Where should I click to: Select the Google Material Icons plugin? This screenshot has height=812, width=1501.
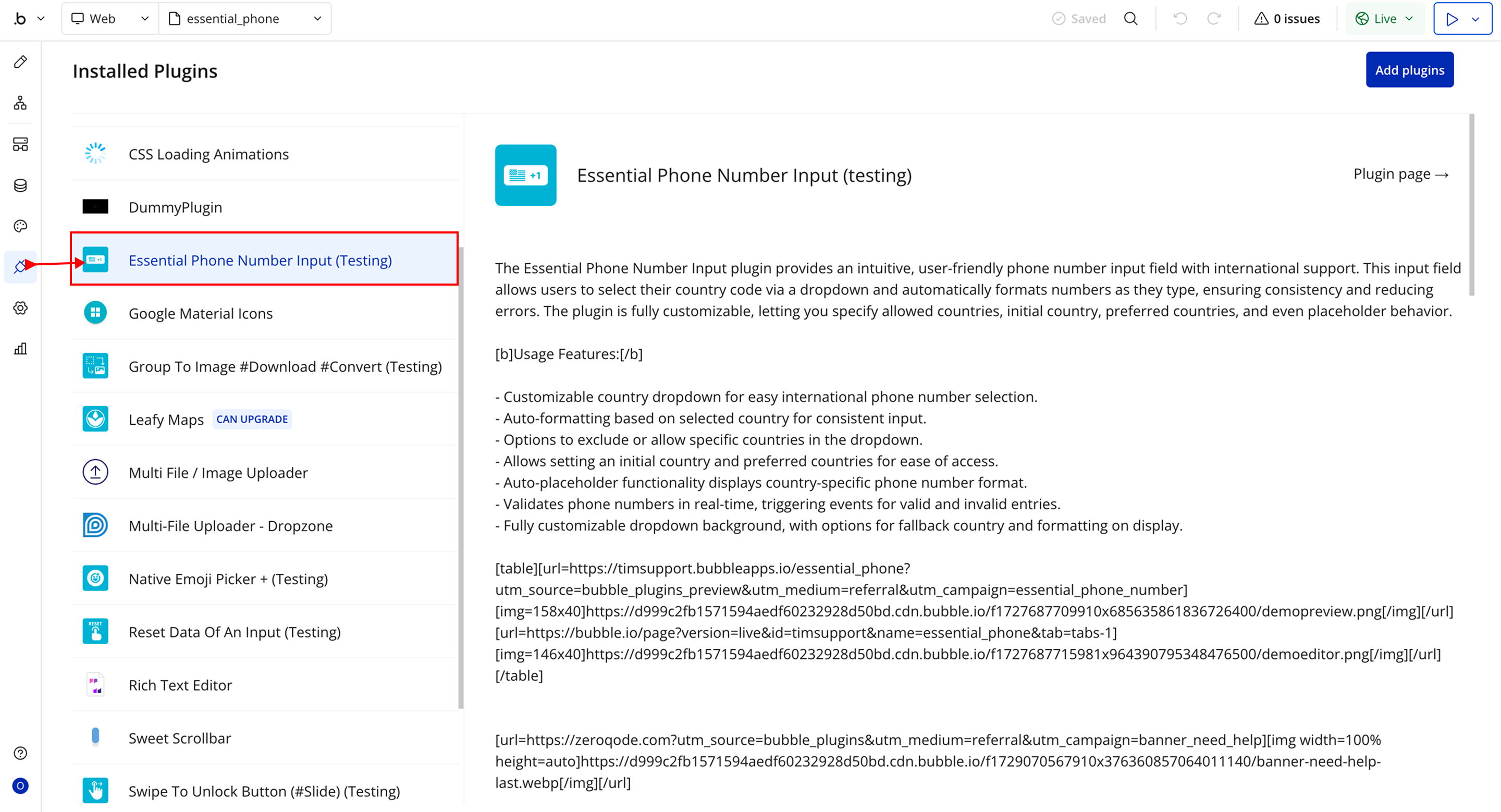point(201,313)
